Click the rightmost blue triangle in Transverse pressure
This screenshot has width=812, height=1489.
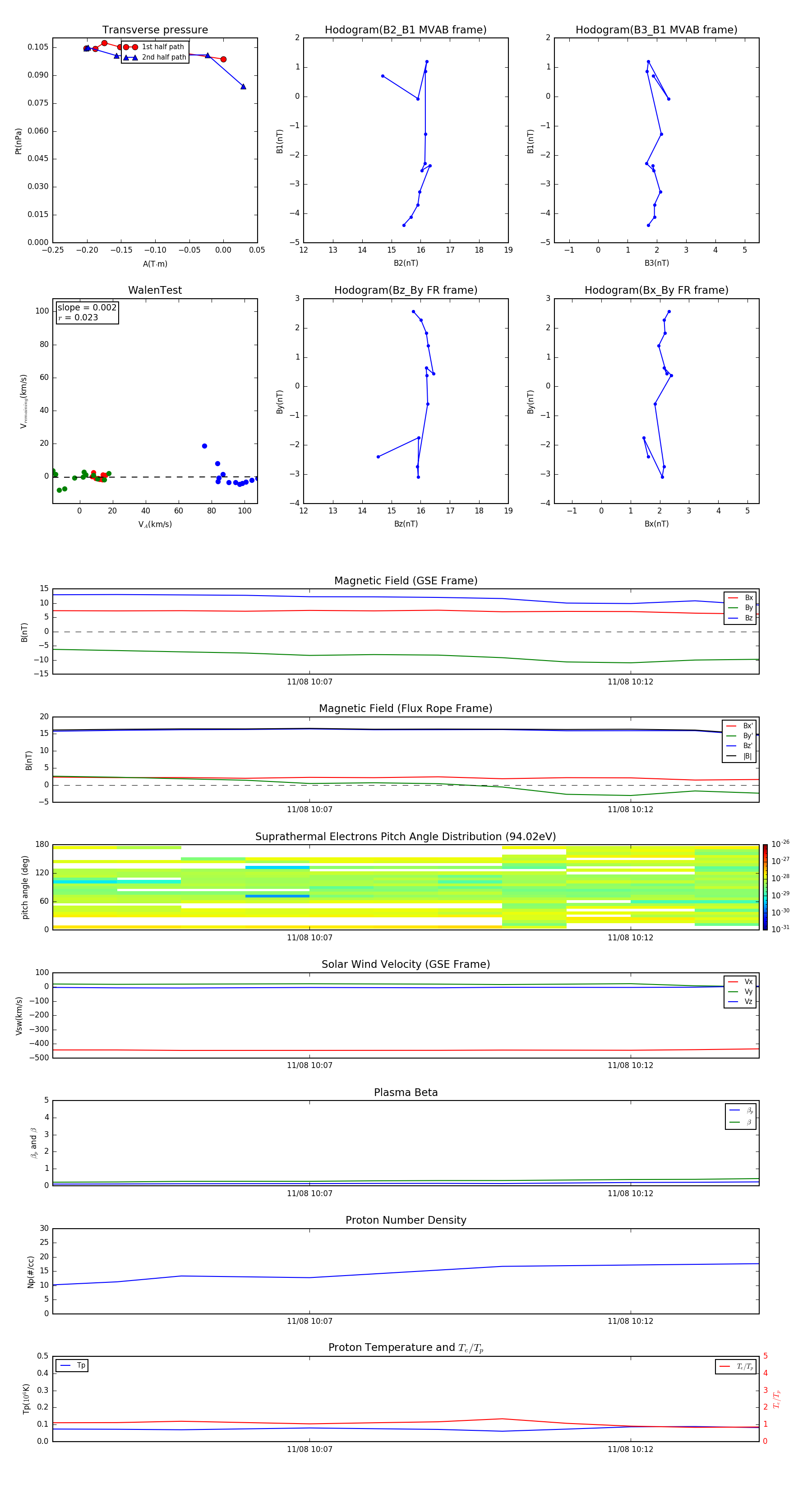click(x=243, y=87)
